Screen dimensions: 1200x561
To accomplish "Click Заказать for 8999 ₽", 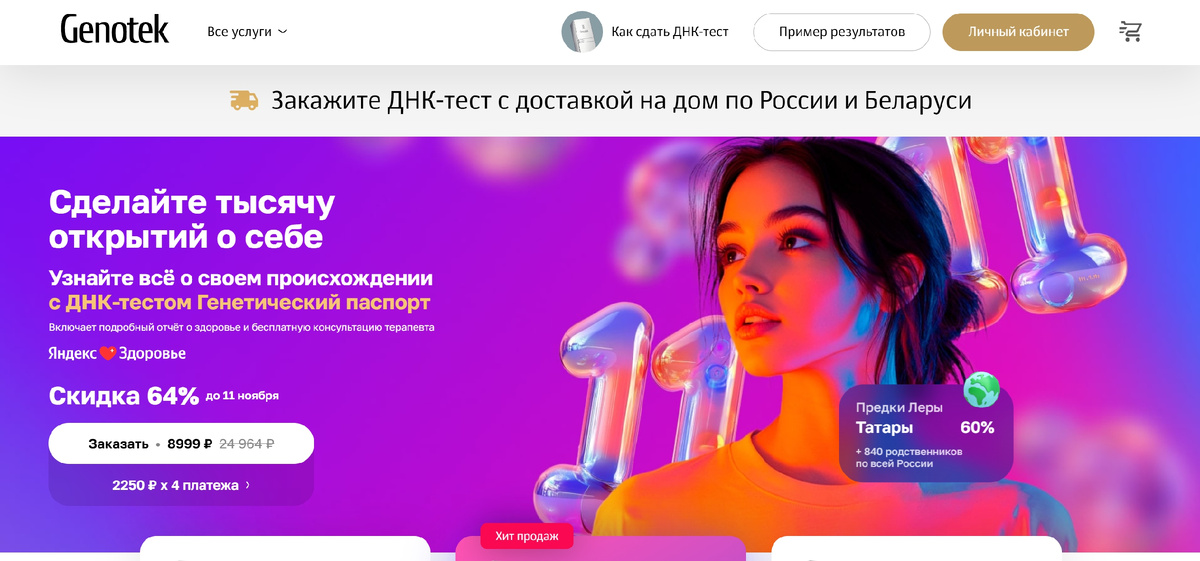I will click(181, 443).
